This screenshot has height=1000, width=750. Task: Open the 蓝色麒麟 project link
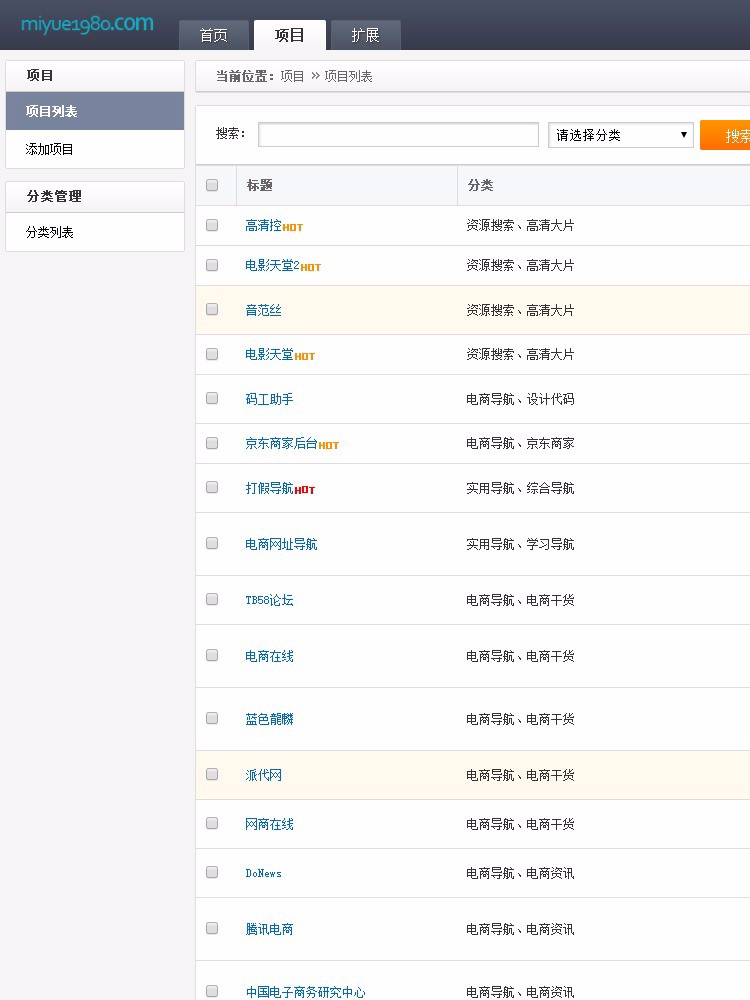[x=269, y=719]
